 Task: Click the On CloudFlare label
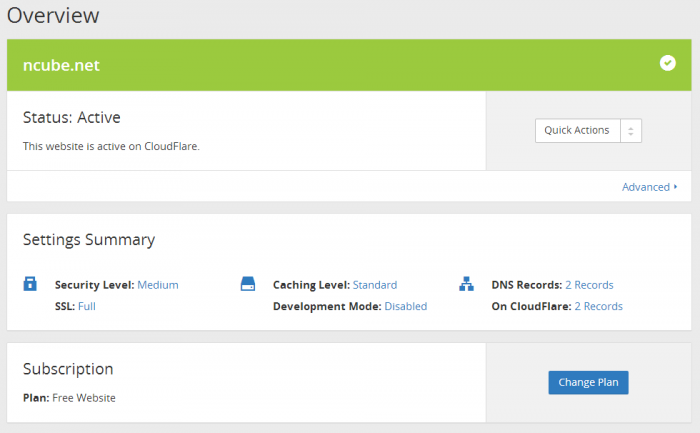click(531, 306)
